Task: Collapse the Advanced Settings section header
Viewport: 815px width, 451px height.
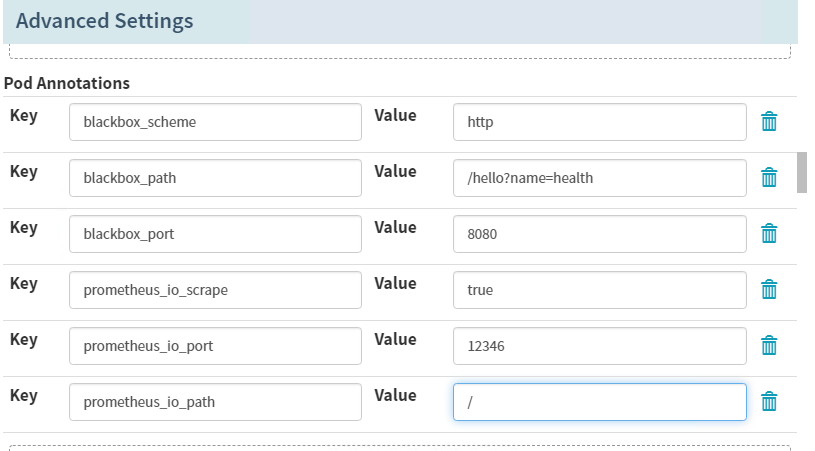Action: tap(105, 21)
